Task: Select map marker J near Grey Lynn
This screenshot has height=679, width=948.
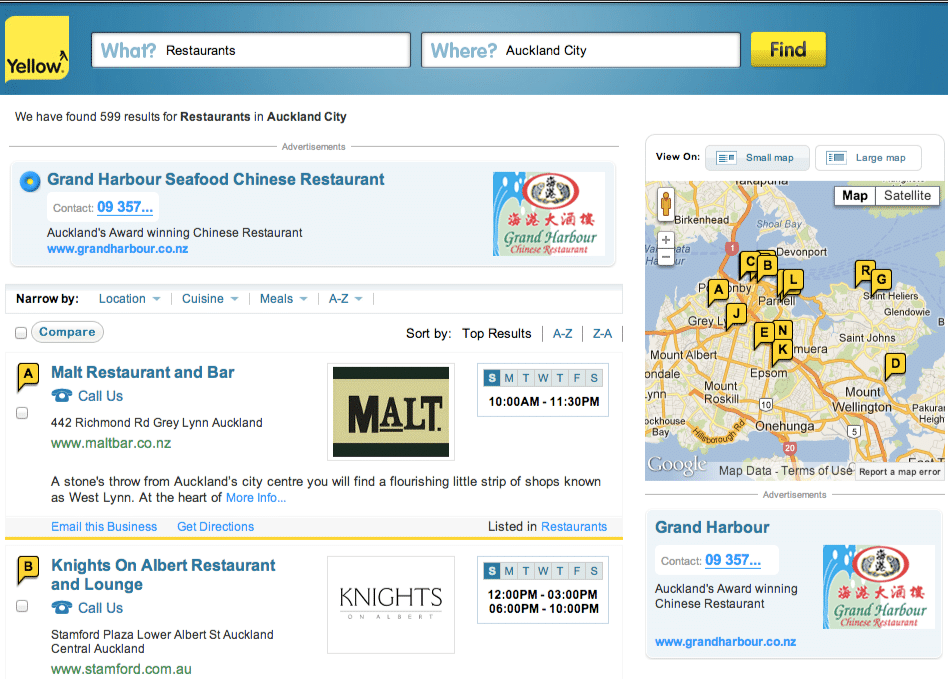Action: tap(736, 314)
